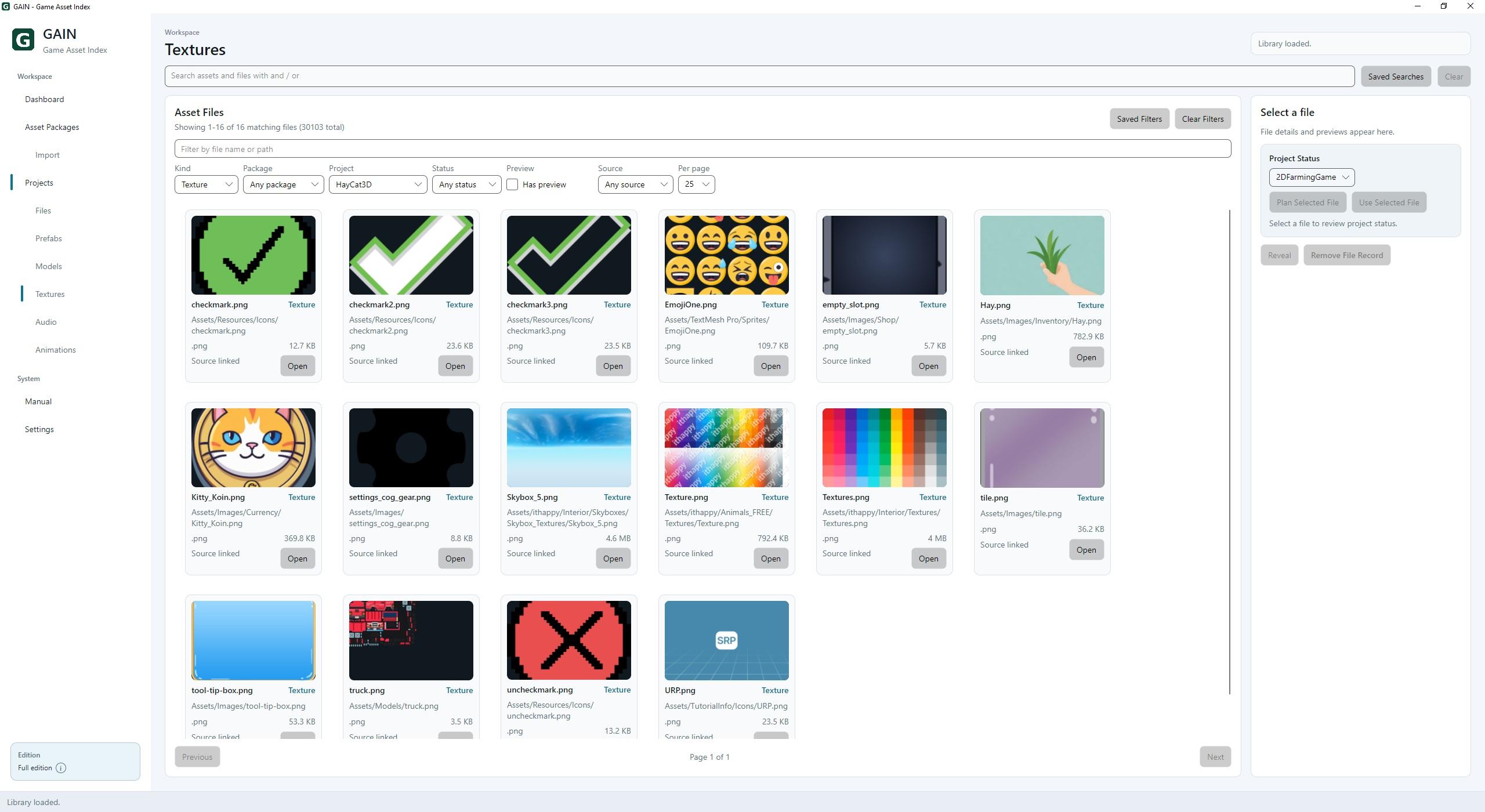1485x812 pixels.
Task: Select the checkmark3.png thumbnail
Action: pos(569,255)
